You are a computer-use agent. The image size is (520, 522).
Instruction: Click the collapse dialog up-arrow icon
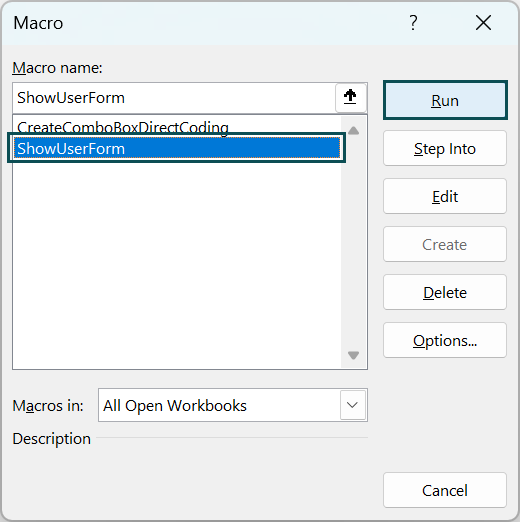350,97
